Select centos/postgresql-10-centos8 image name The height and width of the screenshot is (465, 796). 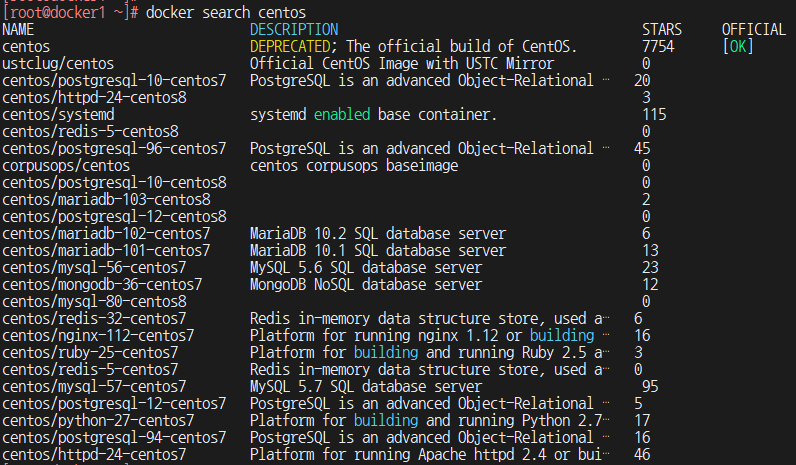pyautogui.click(x=114, y=183)
